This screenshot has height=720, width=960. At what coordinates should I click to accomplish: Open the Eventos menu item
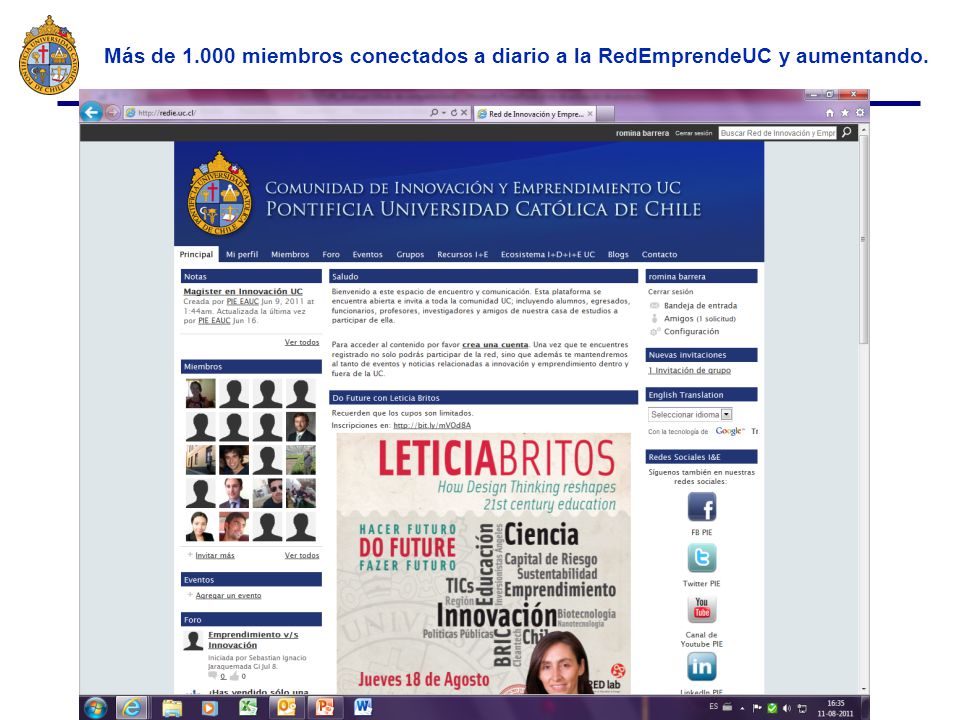pyautogui.click(x=367, y=254)
